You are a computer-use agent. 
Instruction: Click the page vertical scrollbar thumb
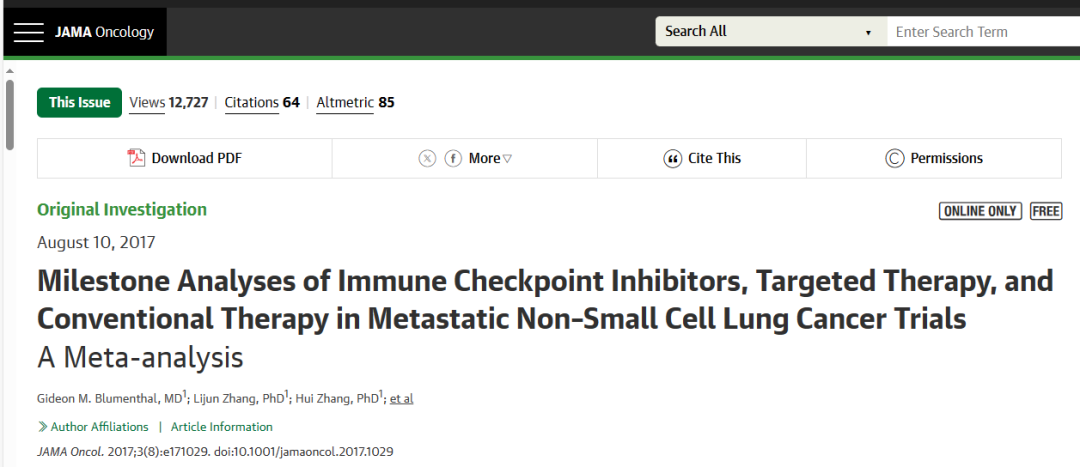tap(9, 115)
